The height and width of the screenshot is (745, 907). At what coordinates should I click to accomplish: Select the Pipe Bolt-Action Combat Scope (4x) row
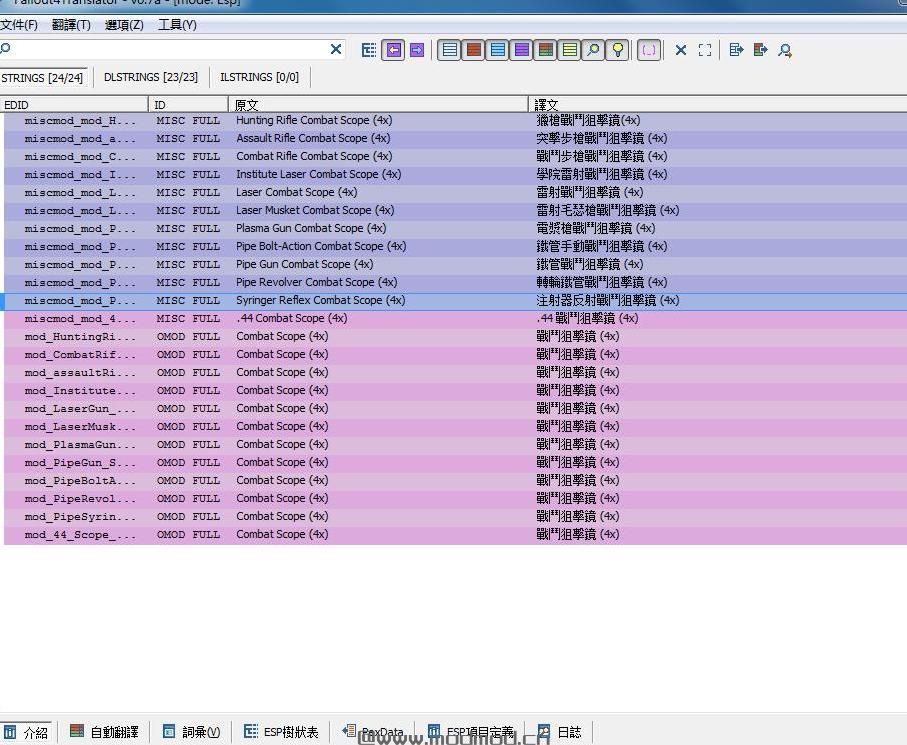(455, 246)
